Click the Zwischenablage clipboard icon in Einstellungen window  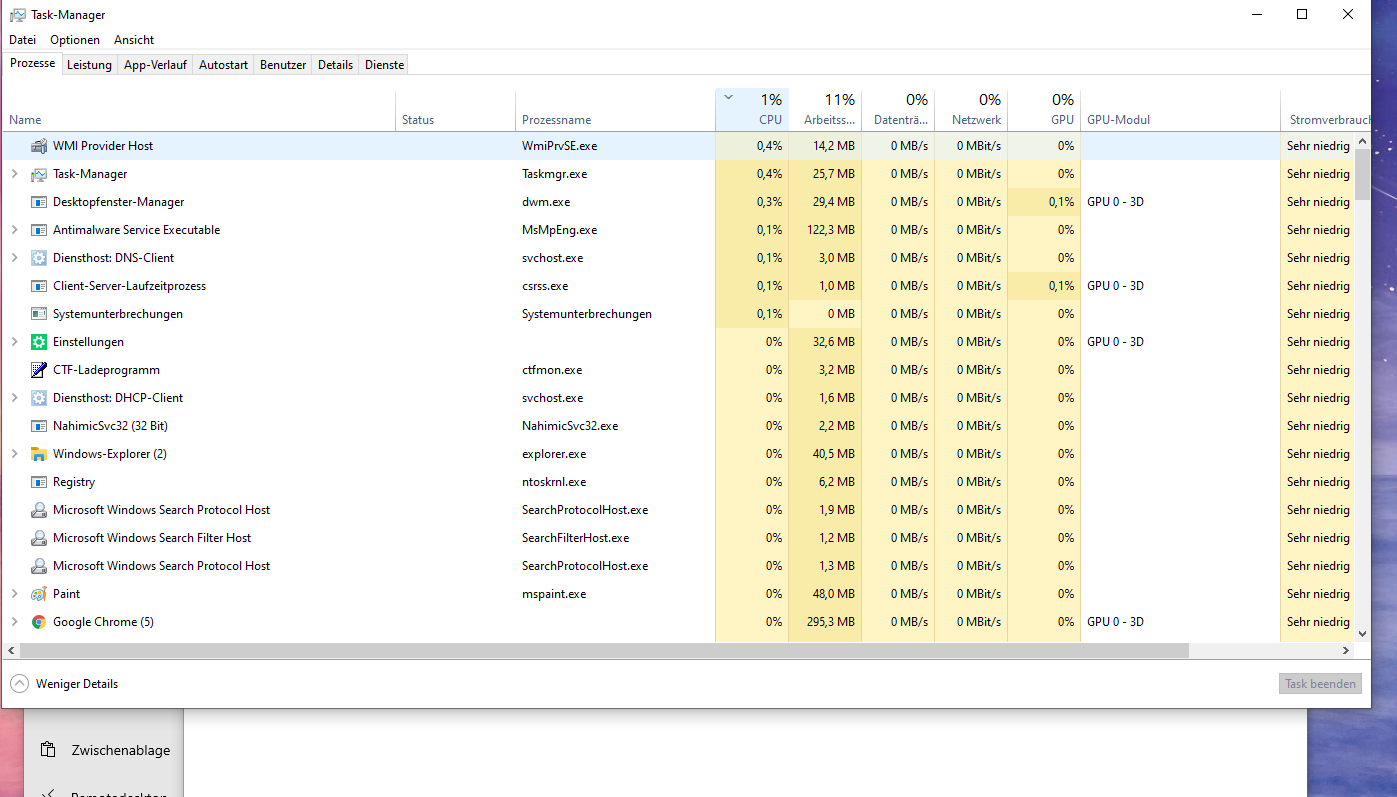pyautogui.click(x=47, y=750)
